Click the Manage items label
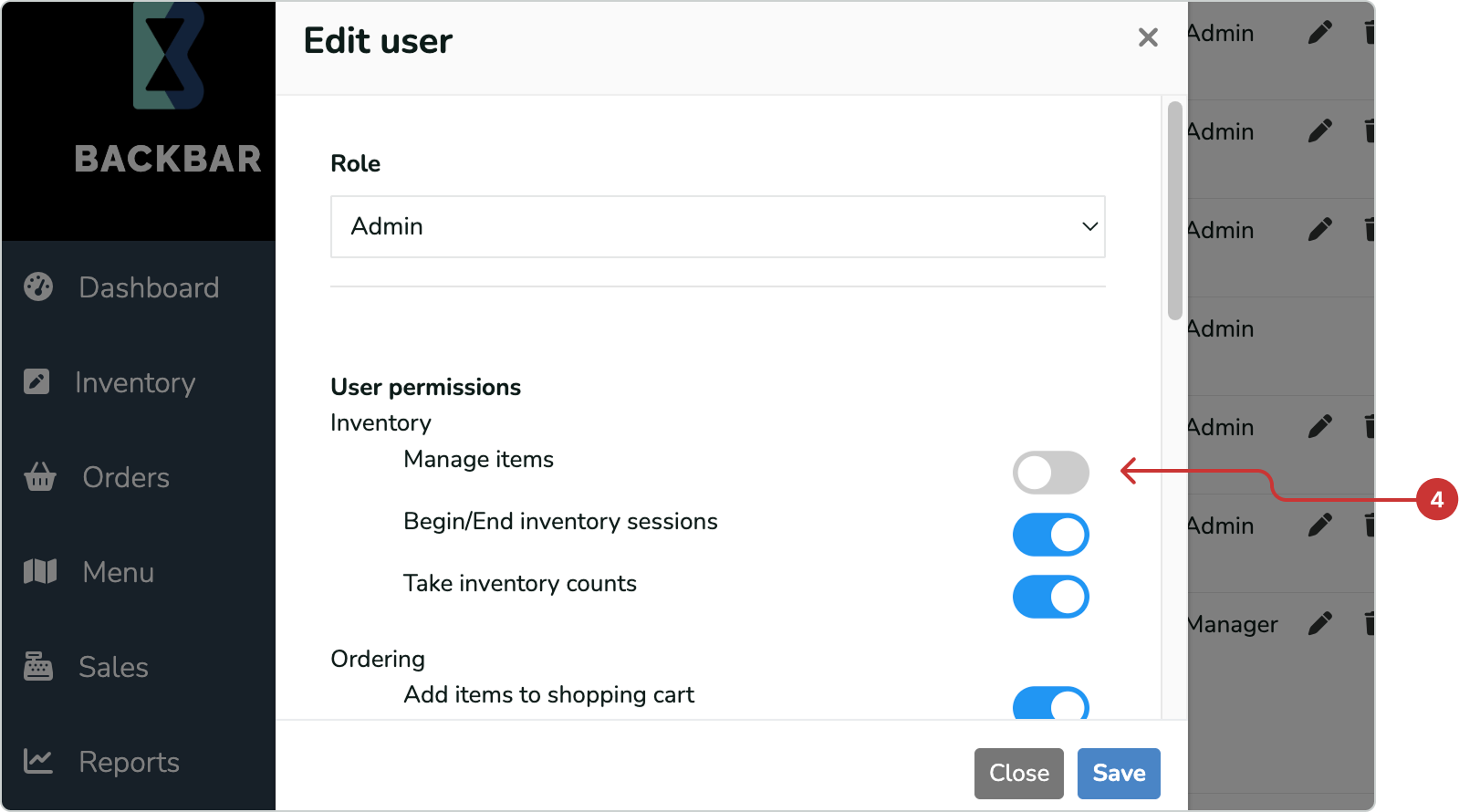 (479, 459)
